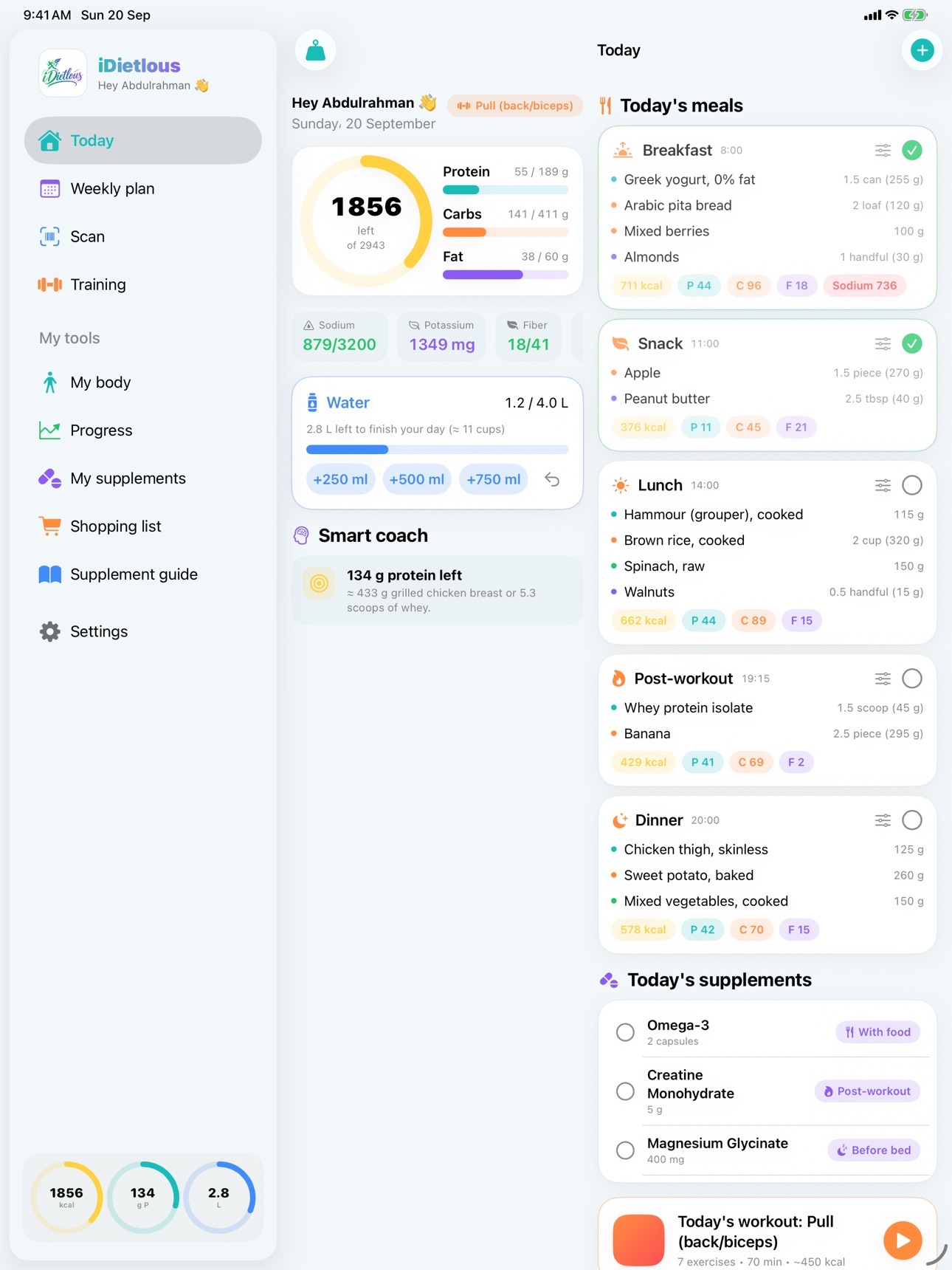Click the Sodium warning triangle icon

[308, 325]
